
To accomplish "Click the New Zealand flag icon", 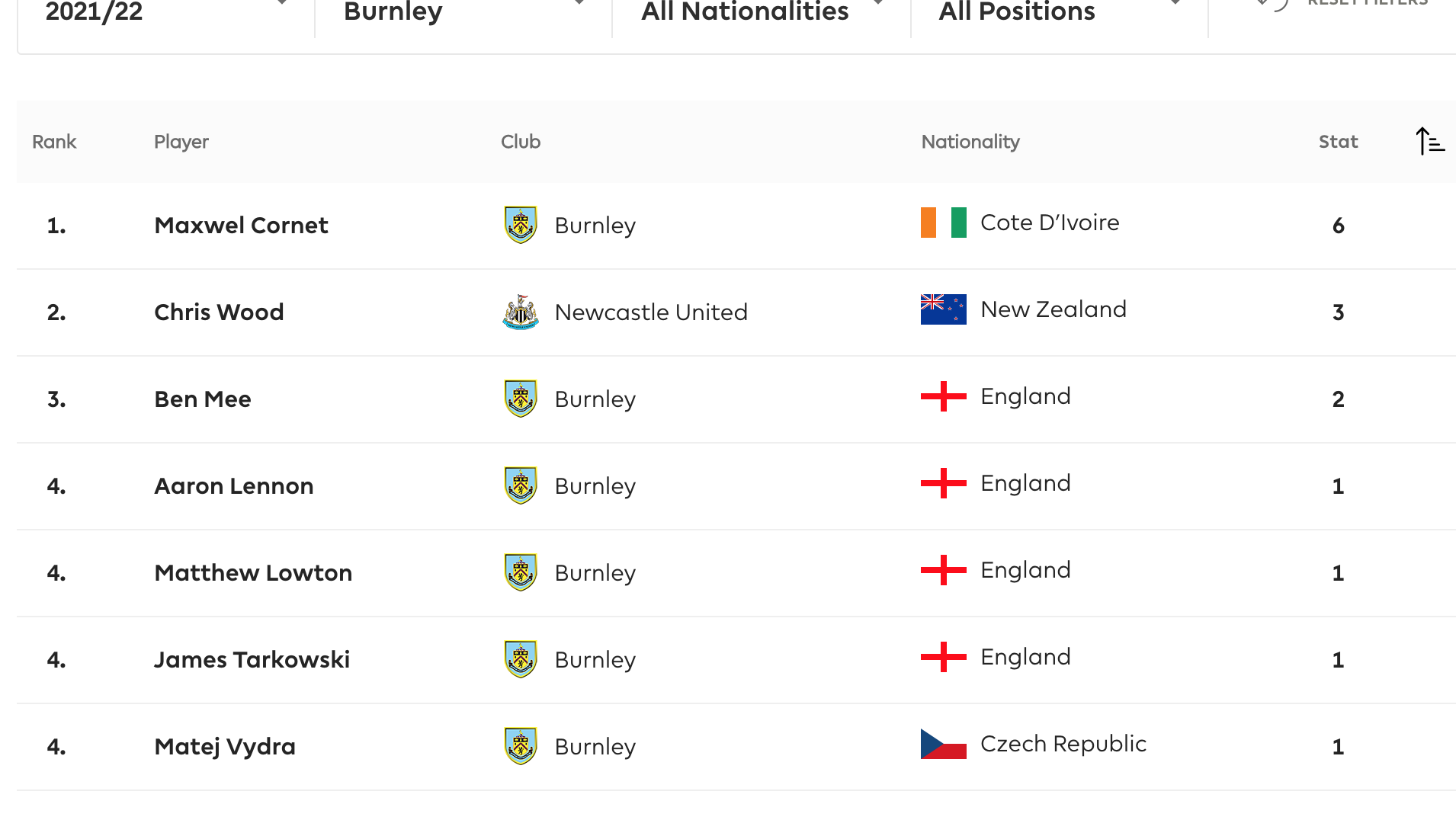I will tap(943, 309).
